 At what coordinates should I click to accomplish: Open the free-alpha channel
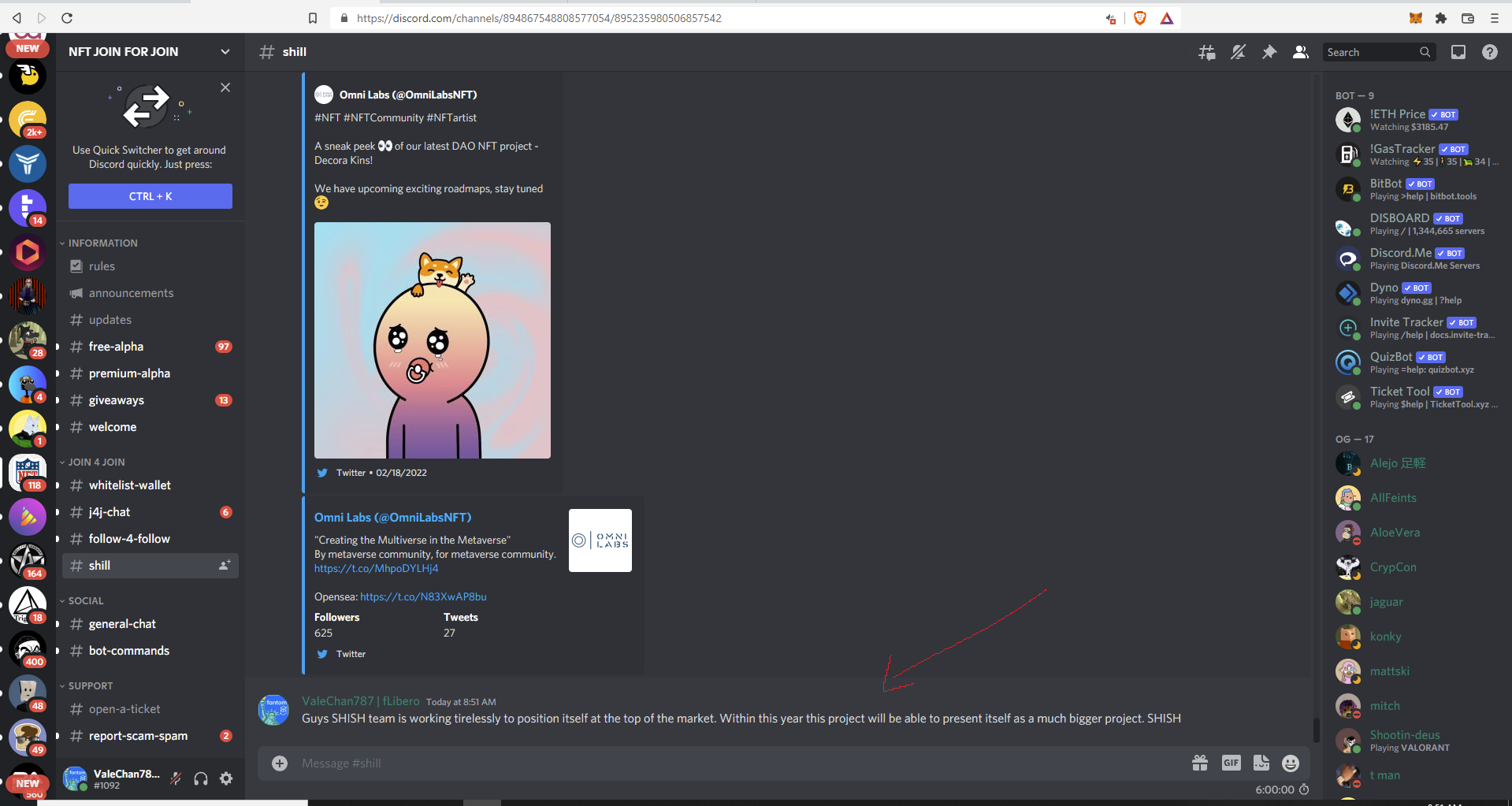(150, 347)
